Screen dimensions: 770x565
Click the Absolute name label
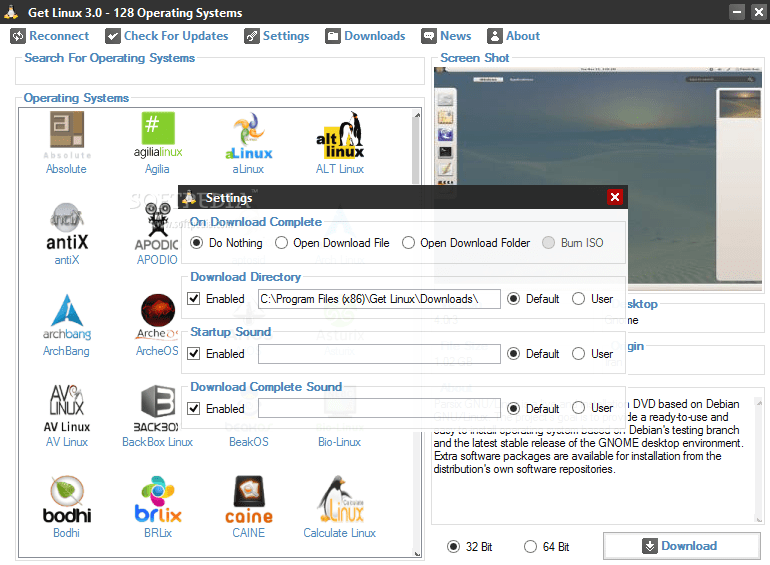pyautogui.click(x=66, y=169)
